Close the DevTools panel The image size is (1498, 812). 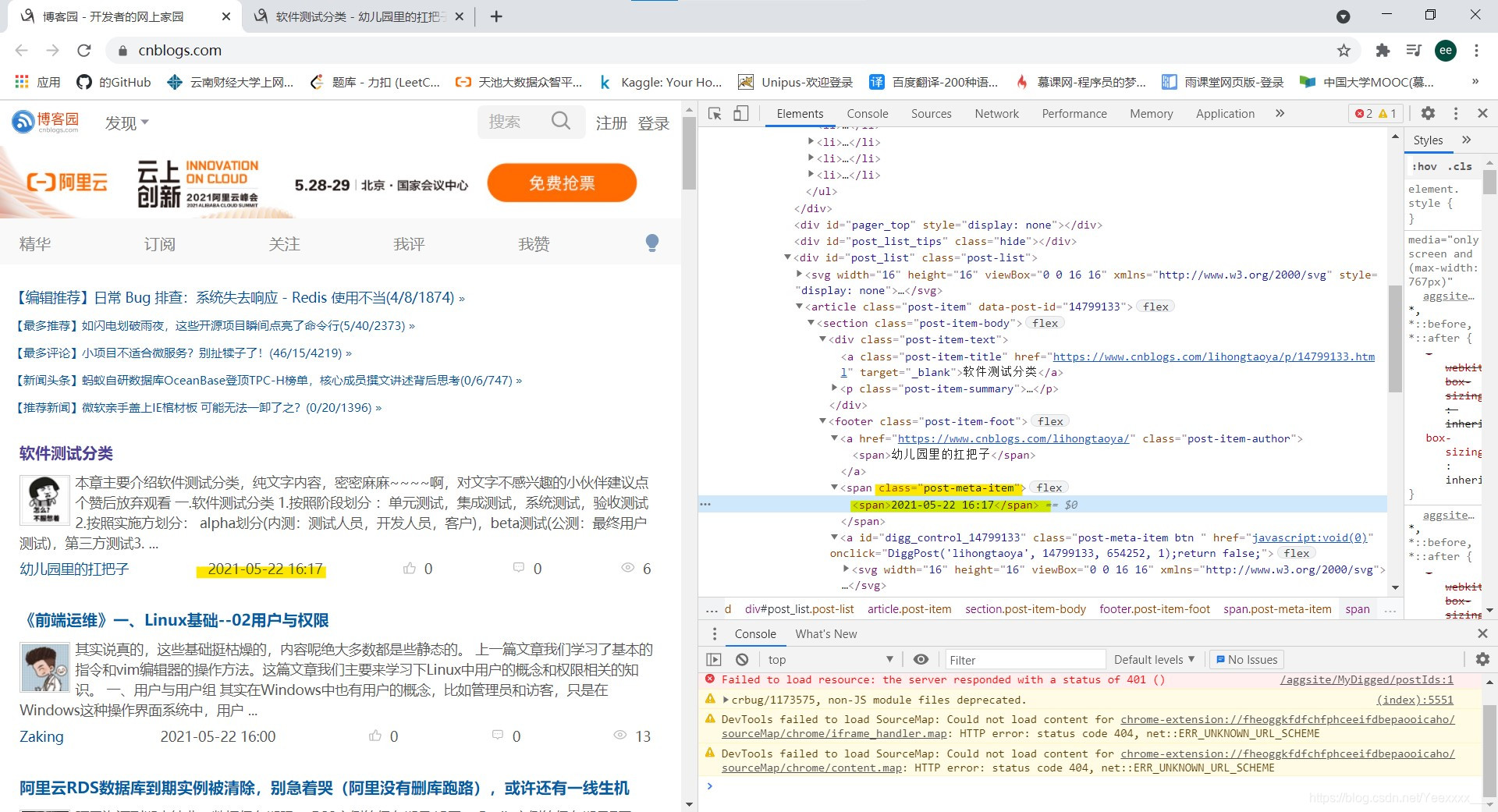tap(1482, 114)
